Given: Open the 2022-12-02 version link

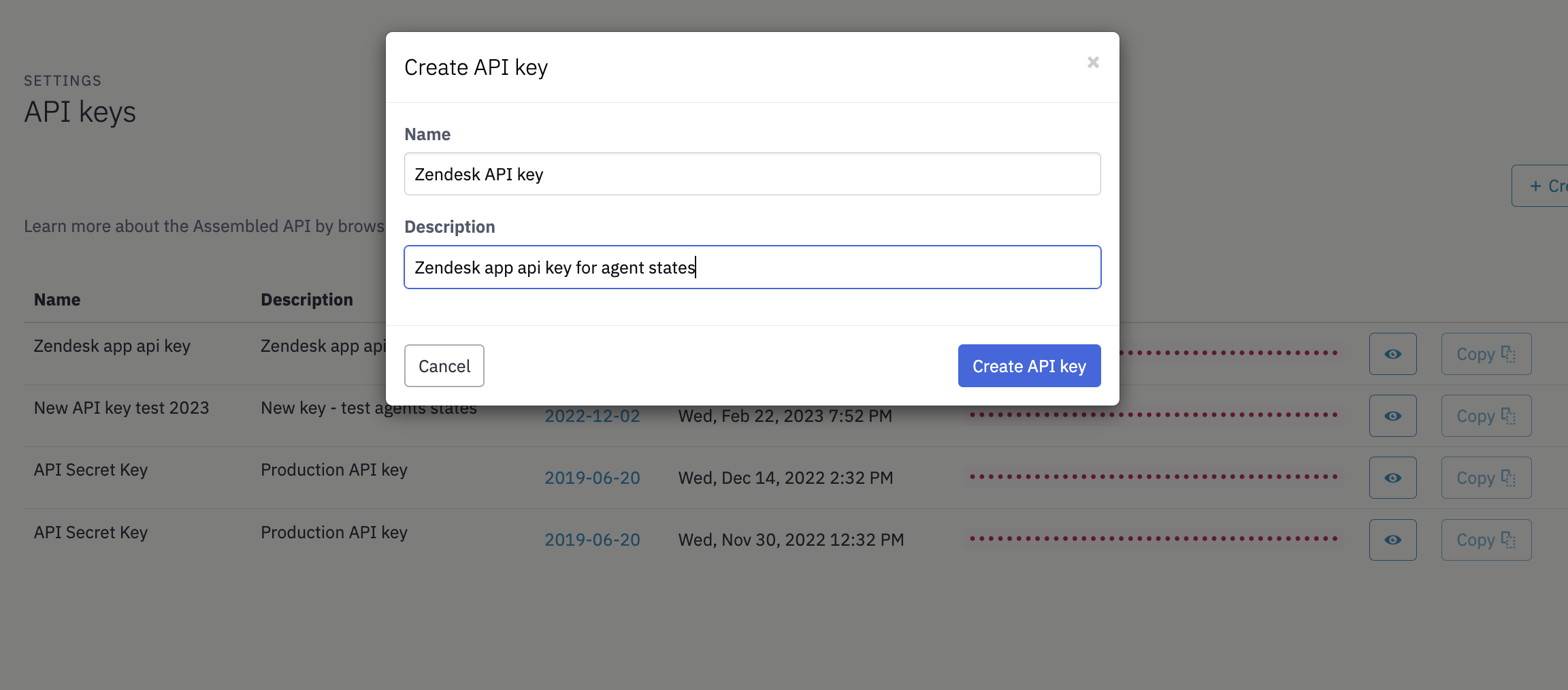Looking at the screenshot, I should coord(592,416).
